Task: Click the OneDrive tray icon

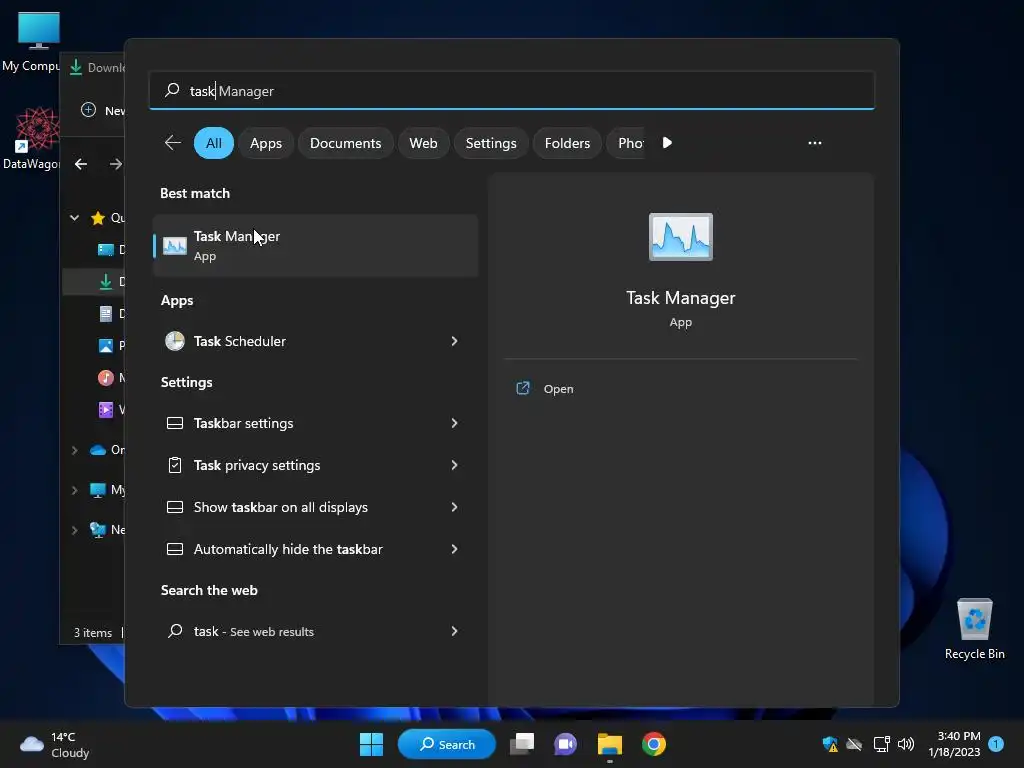Action: coord(854,744)
